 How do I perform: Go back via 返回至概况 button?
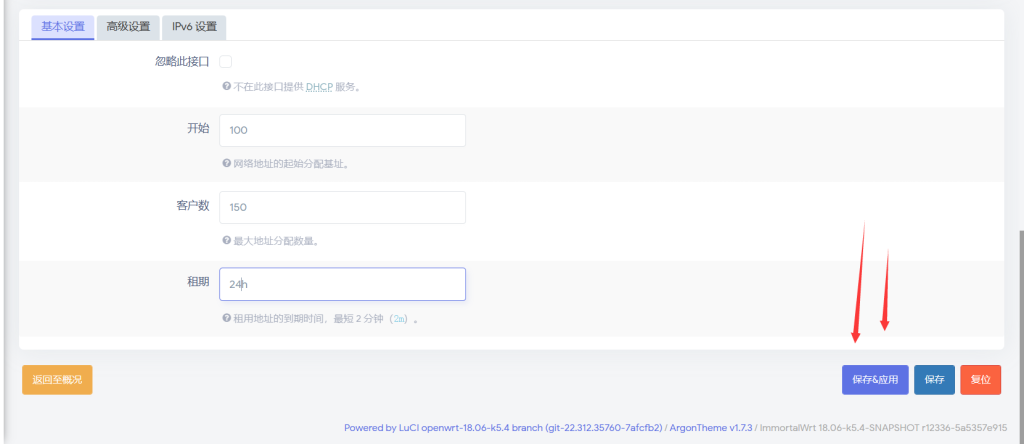click(57, 380)
